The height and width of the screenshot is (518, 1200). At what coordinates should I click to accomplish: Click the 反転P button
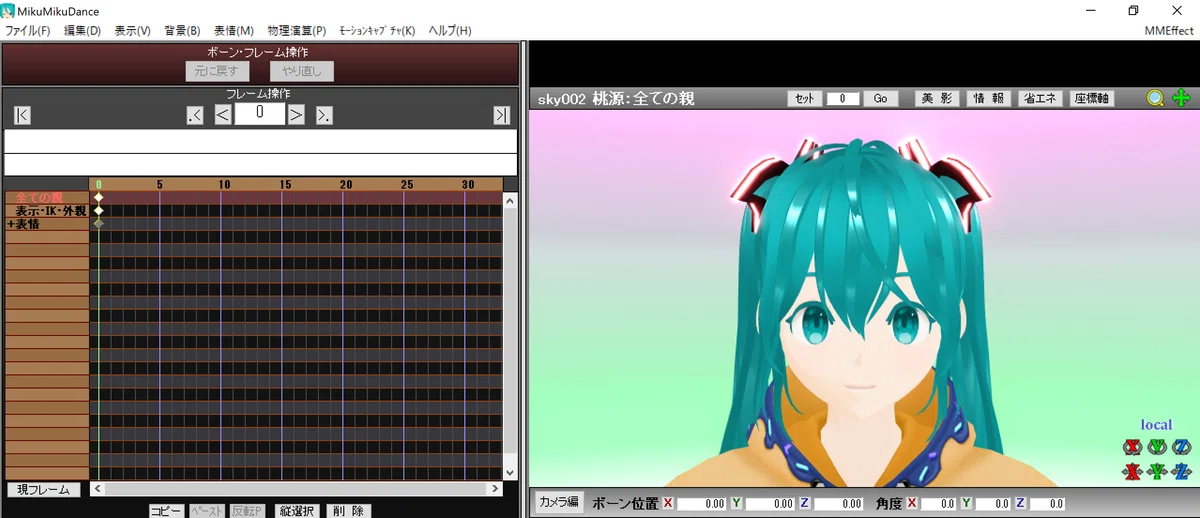tap(247, 511)
